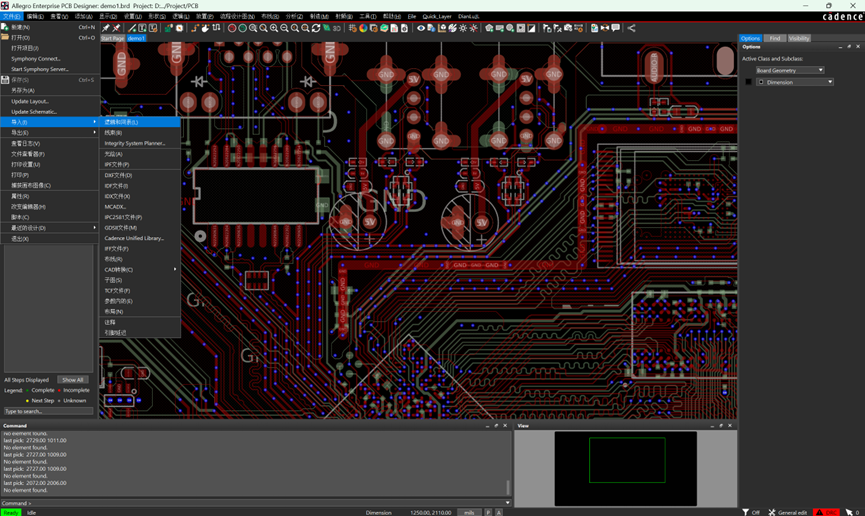Click the Show All button
The image size is (865, 516).
tap(73, 380)
